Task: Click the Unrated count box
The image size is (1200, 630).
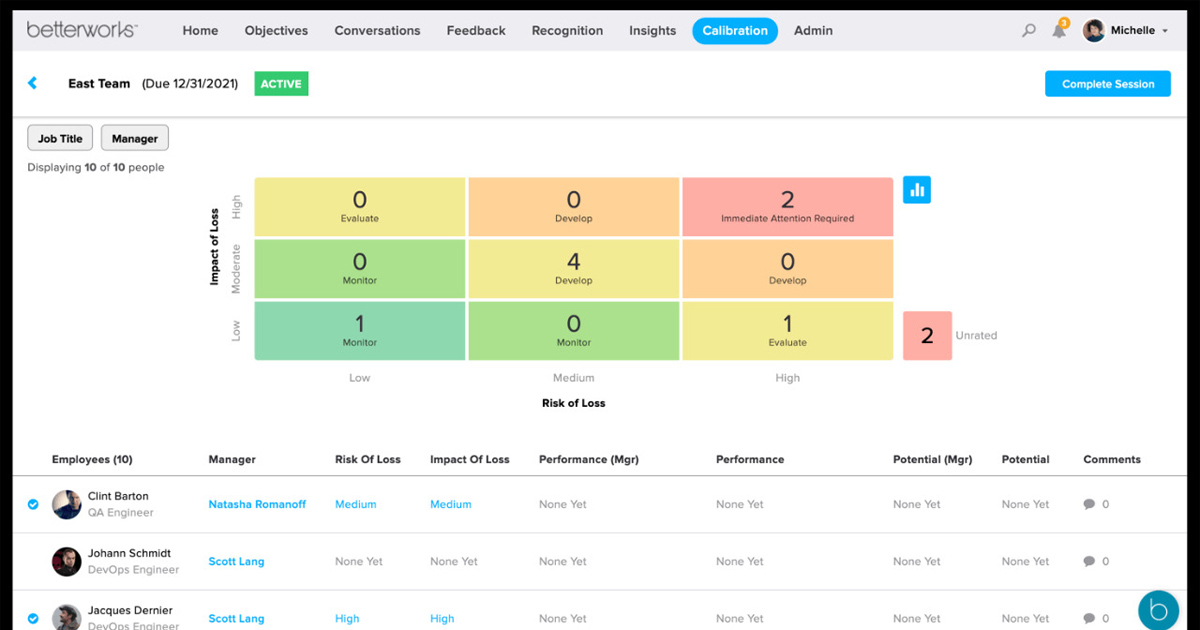Action: tap(927, 336)
